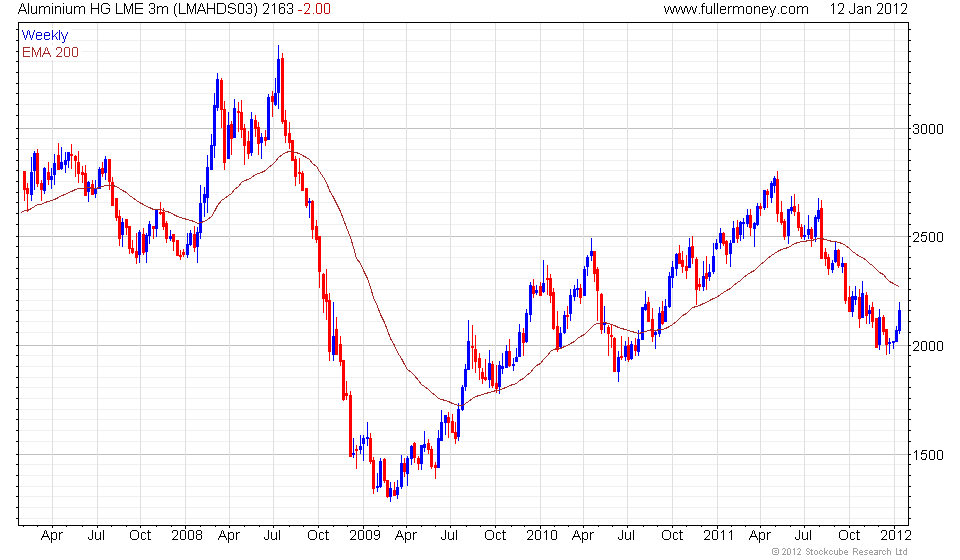Click the price value '2163'
Screen dimensions: 960x560
pos(278,9)
